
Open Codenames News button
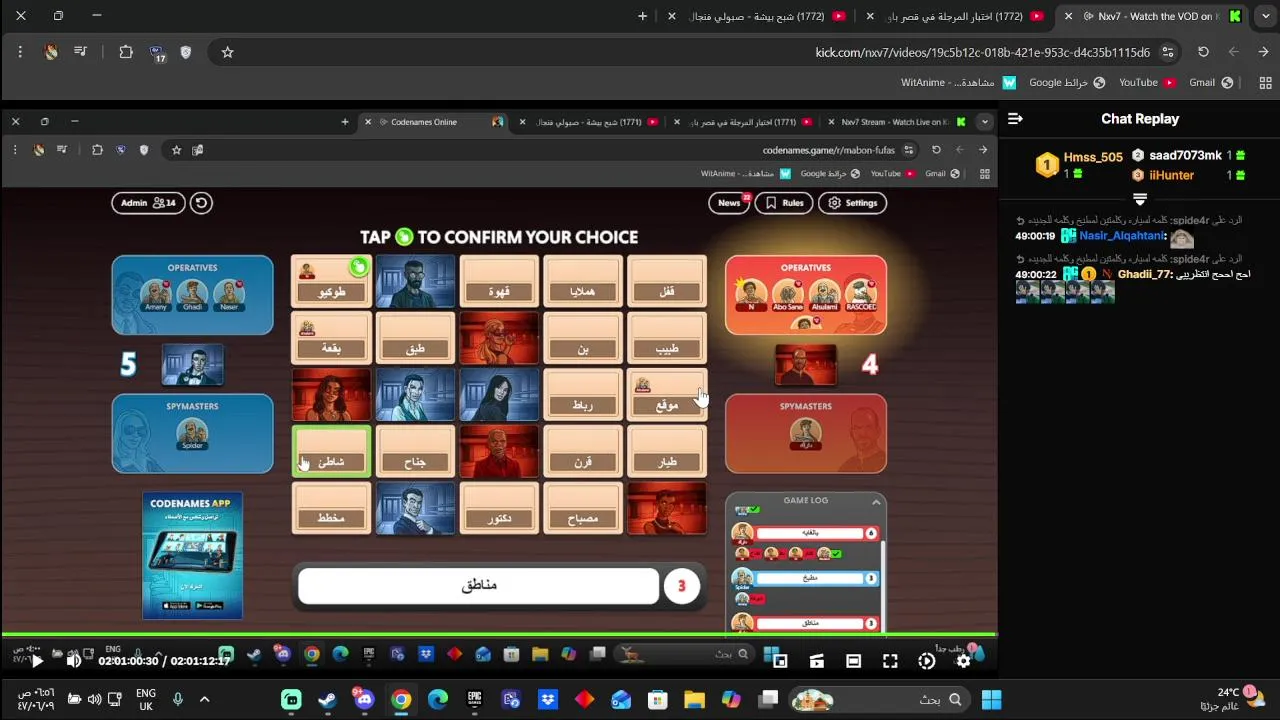pos(729,203)
